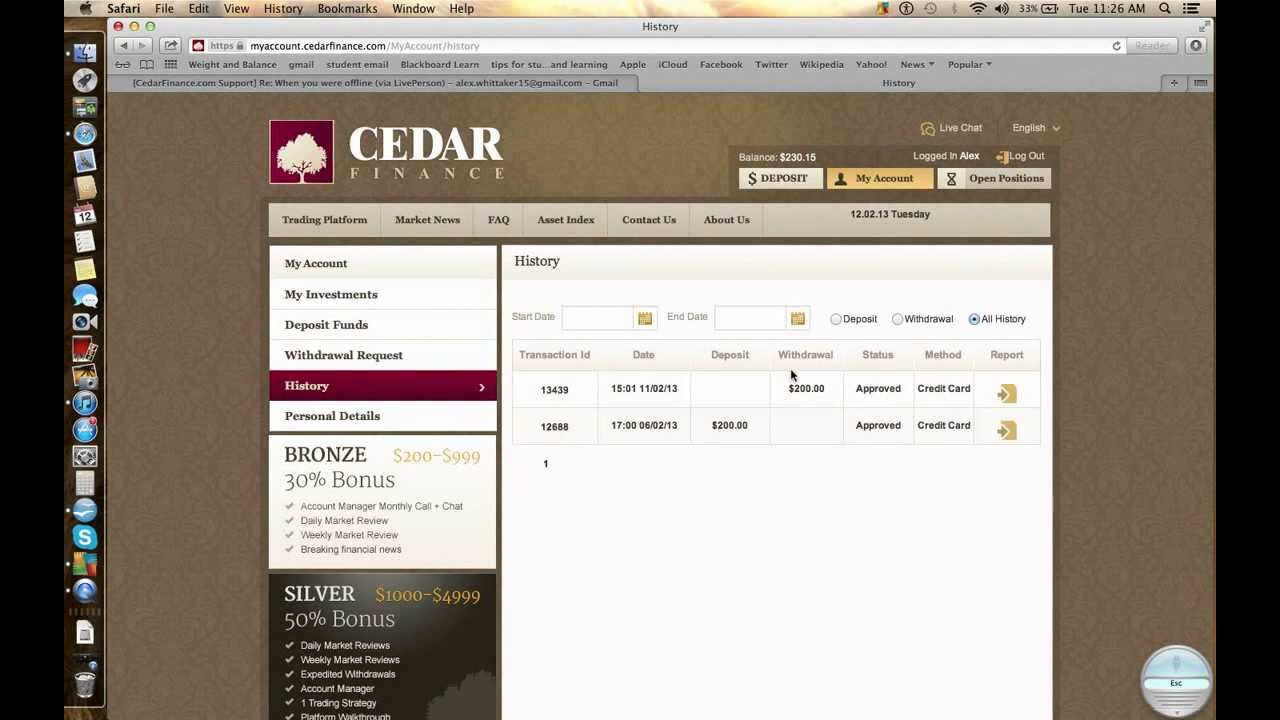
Task: Open Personal Details in the sidebar
Action: click(x=383, y=416)
